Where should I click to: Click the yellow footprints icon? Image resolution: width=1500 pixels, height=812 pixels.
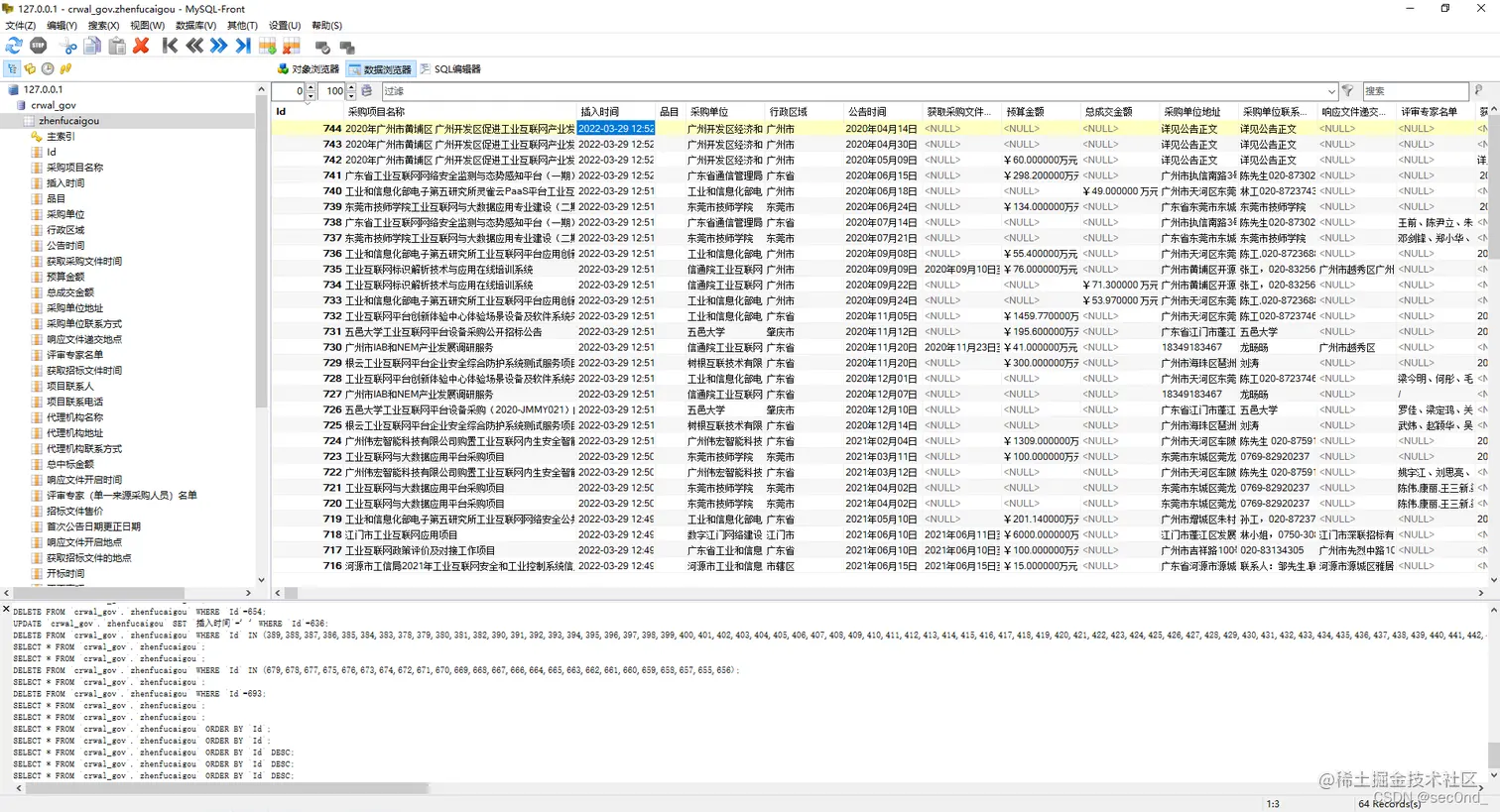tap(65, 68)
